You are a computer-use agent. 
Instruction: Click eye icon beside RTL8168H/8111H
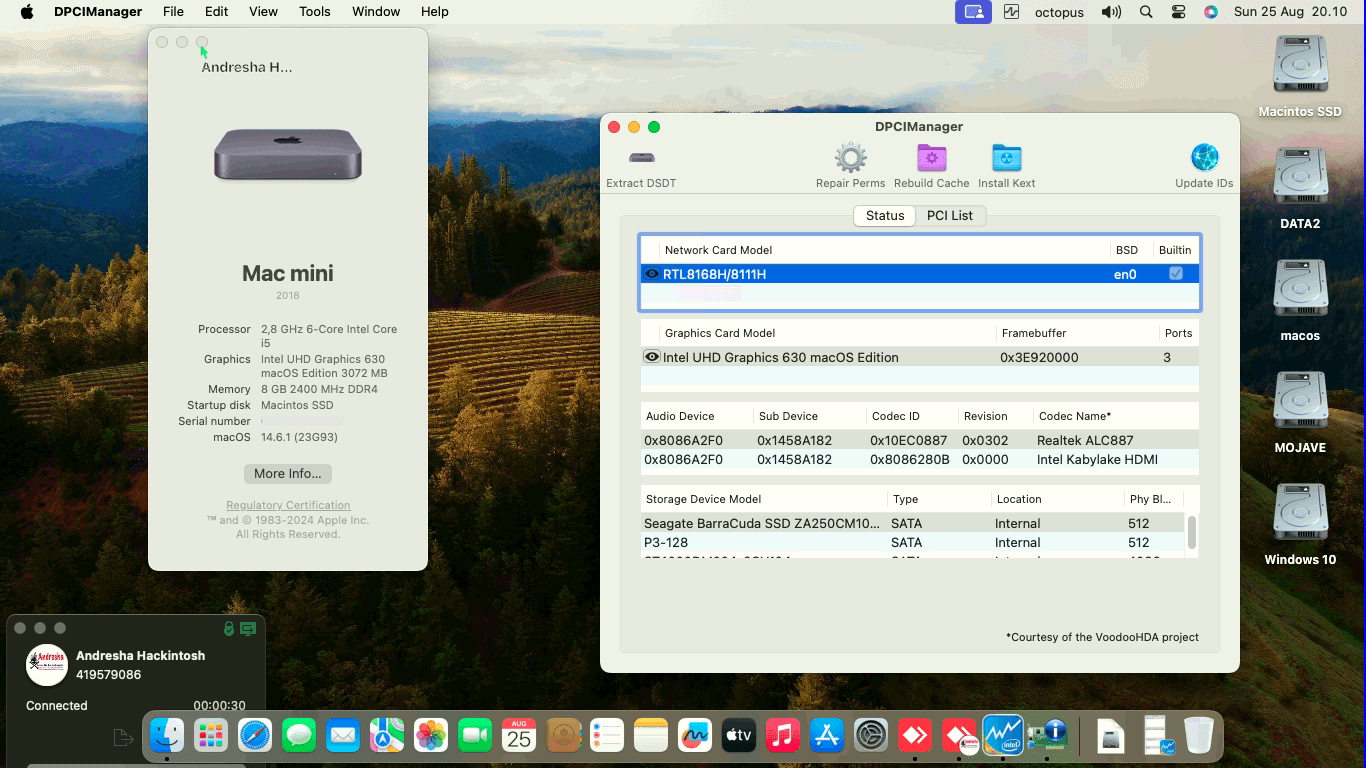pos(652,274)
